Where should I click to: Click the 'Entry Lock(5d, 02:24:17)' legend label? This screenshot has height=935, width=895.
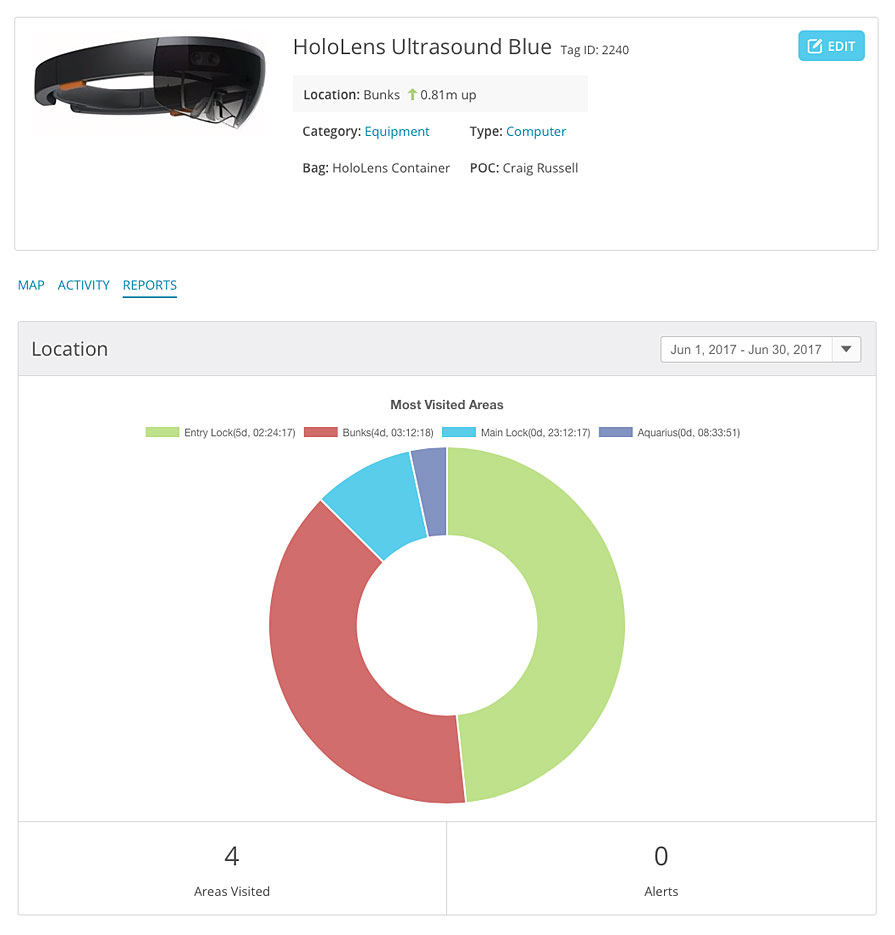coord(240,432)
